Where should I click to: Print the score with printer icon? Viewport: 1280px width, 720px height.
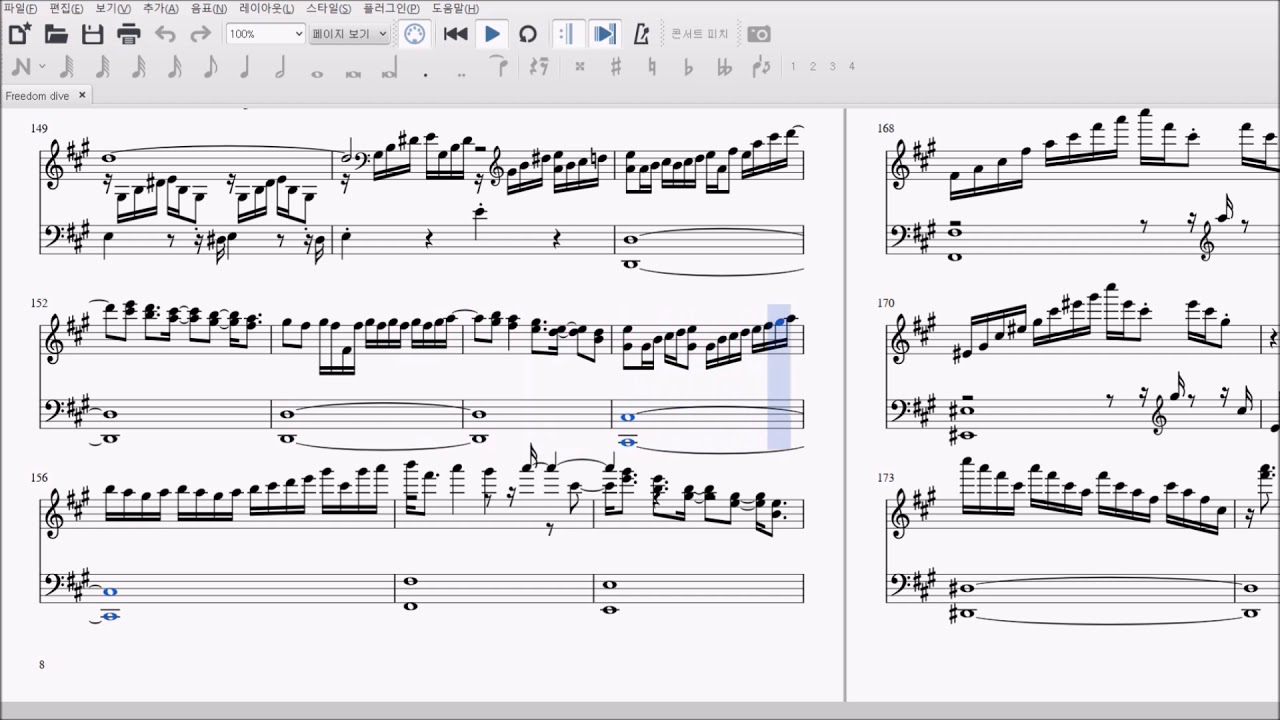129,34
